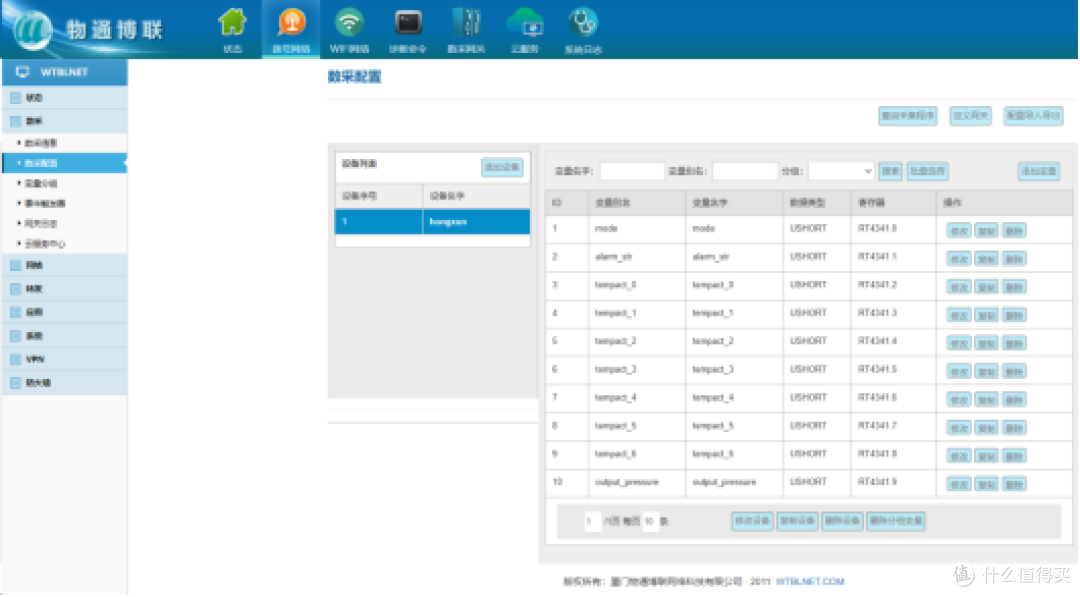Screen dimensions: 1080x597
Task: Open the cloud service monitor icon
Action: coord(525,23)
